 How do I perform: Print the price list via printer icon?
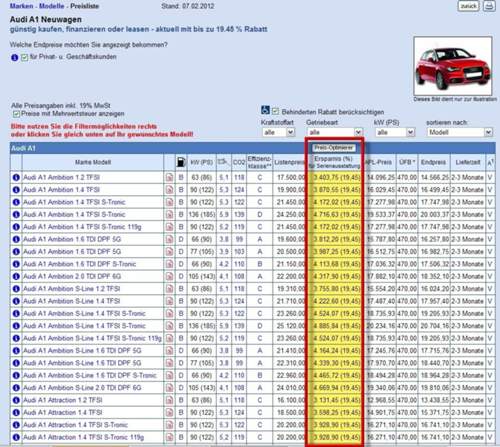click(x=489, y=6)
